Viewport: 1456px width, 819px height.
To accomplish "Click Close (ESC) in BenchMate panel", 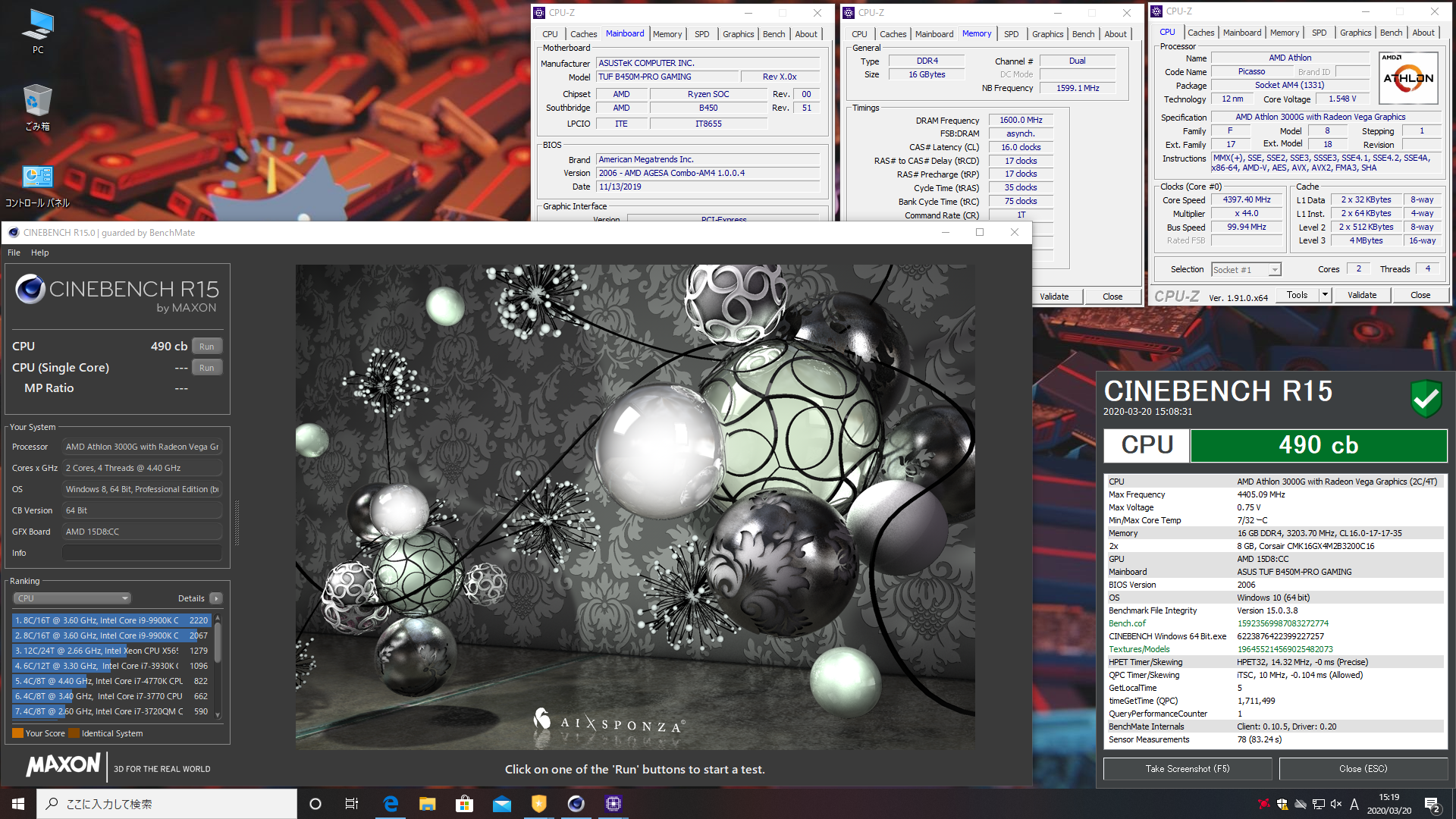I will click(1363, 769).
